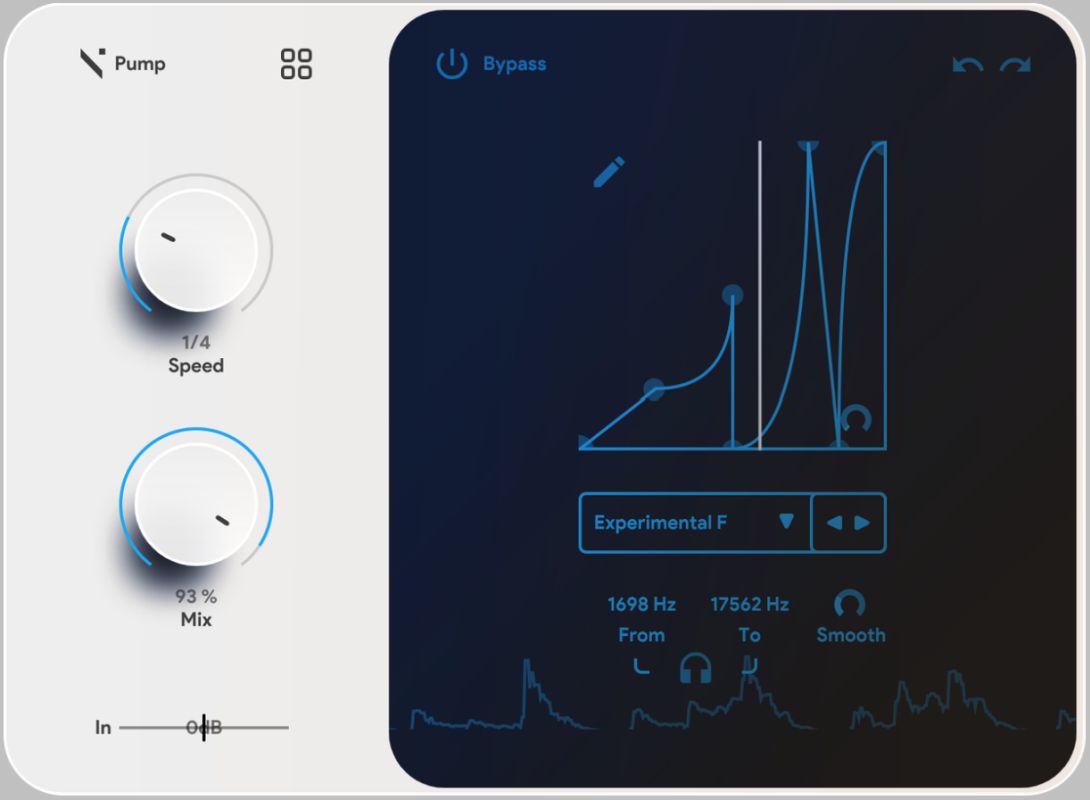Click the Speed knob

click(x=196, y=250)
